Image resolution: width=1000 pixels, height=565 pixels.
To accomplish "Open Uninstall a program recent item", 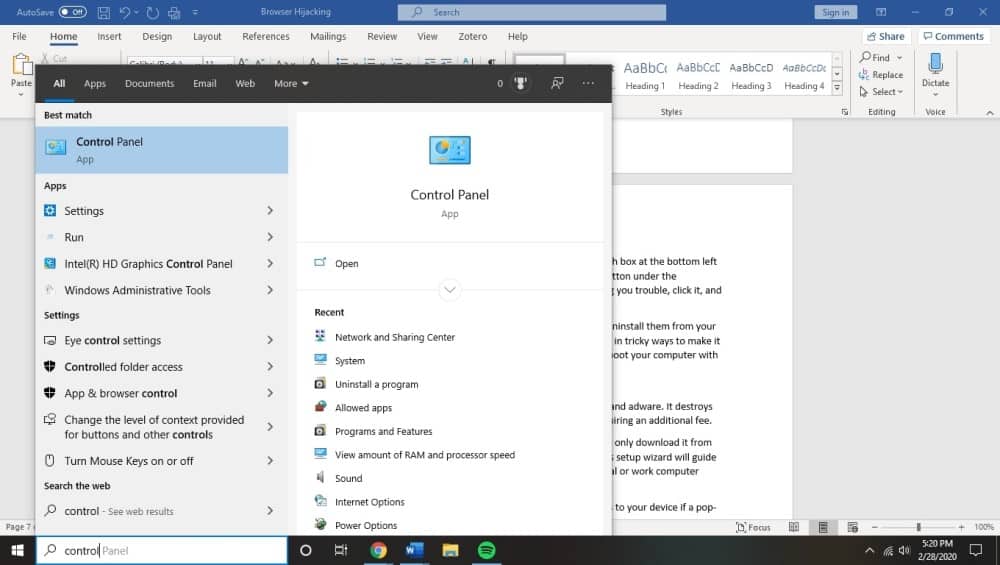I will tap(376, 385).
